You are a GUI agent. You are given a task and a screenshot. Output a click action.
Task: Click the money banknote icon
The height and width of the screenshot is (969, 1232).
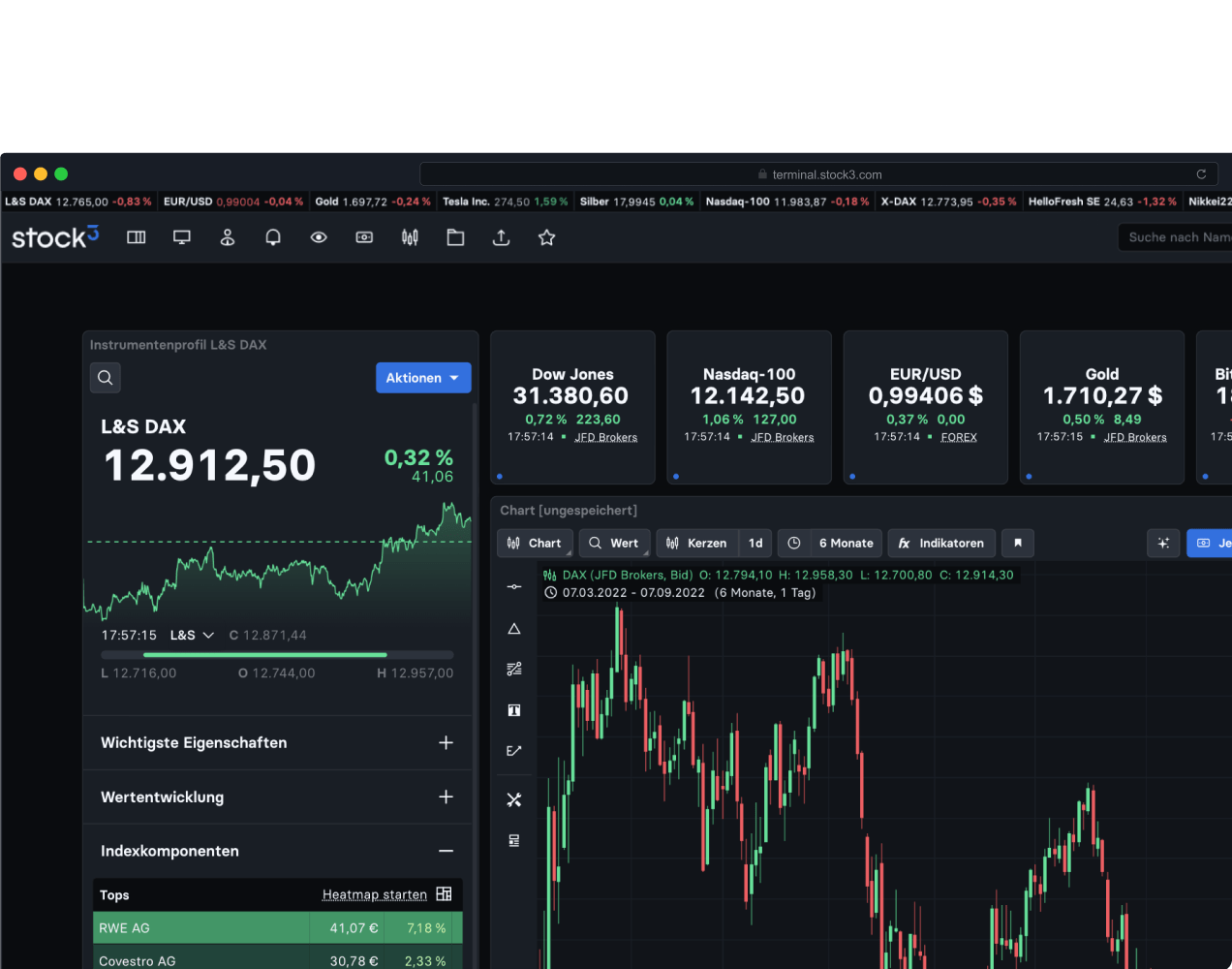point(364,237)
